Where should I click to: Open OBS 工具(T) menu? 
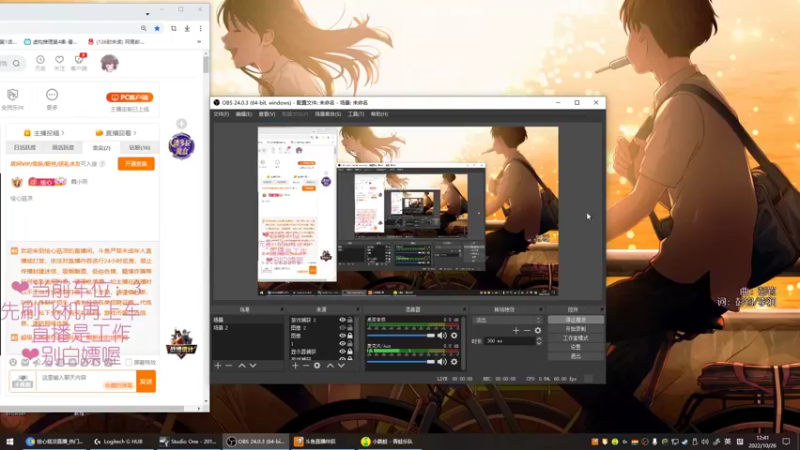point(356,114)
